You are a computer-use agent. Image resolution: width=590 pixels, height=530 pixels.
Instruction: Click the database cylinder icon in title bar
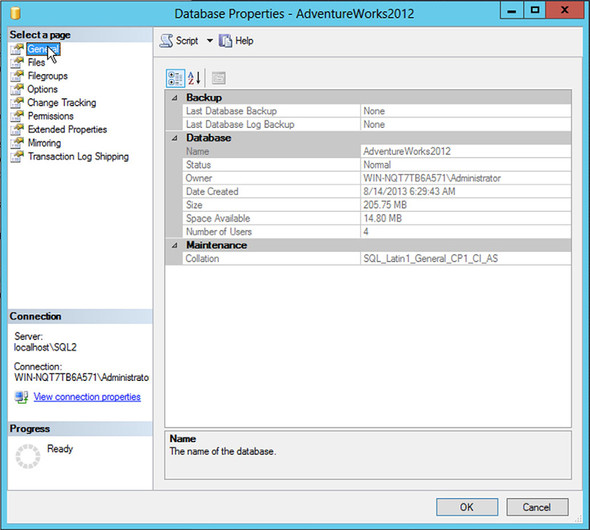tap(15, 14)
